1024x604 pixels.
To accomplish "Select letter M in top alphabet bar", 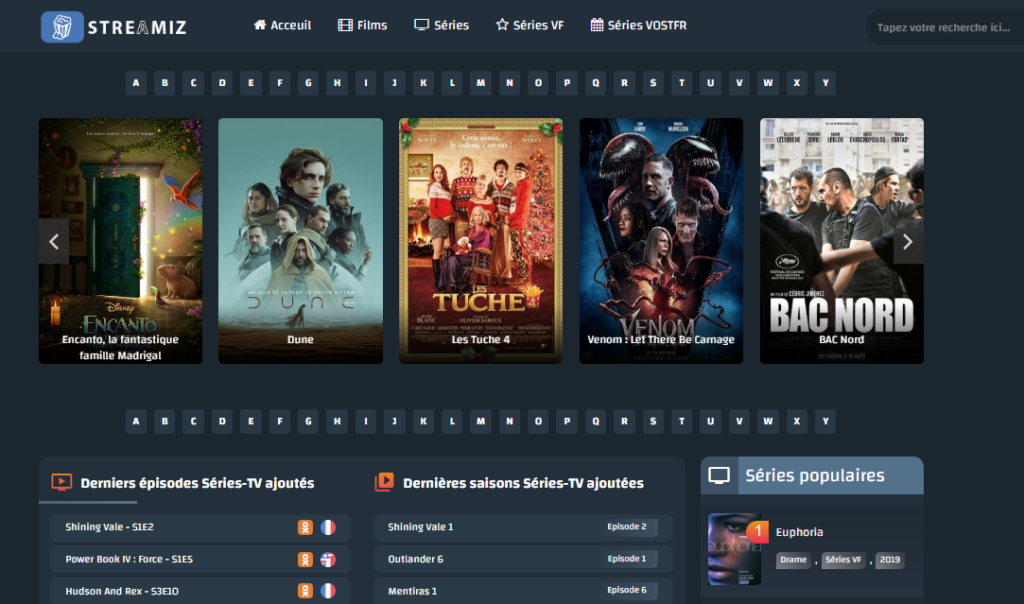I will pos(481,83).
